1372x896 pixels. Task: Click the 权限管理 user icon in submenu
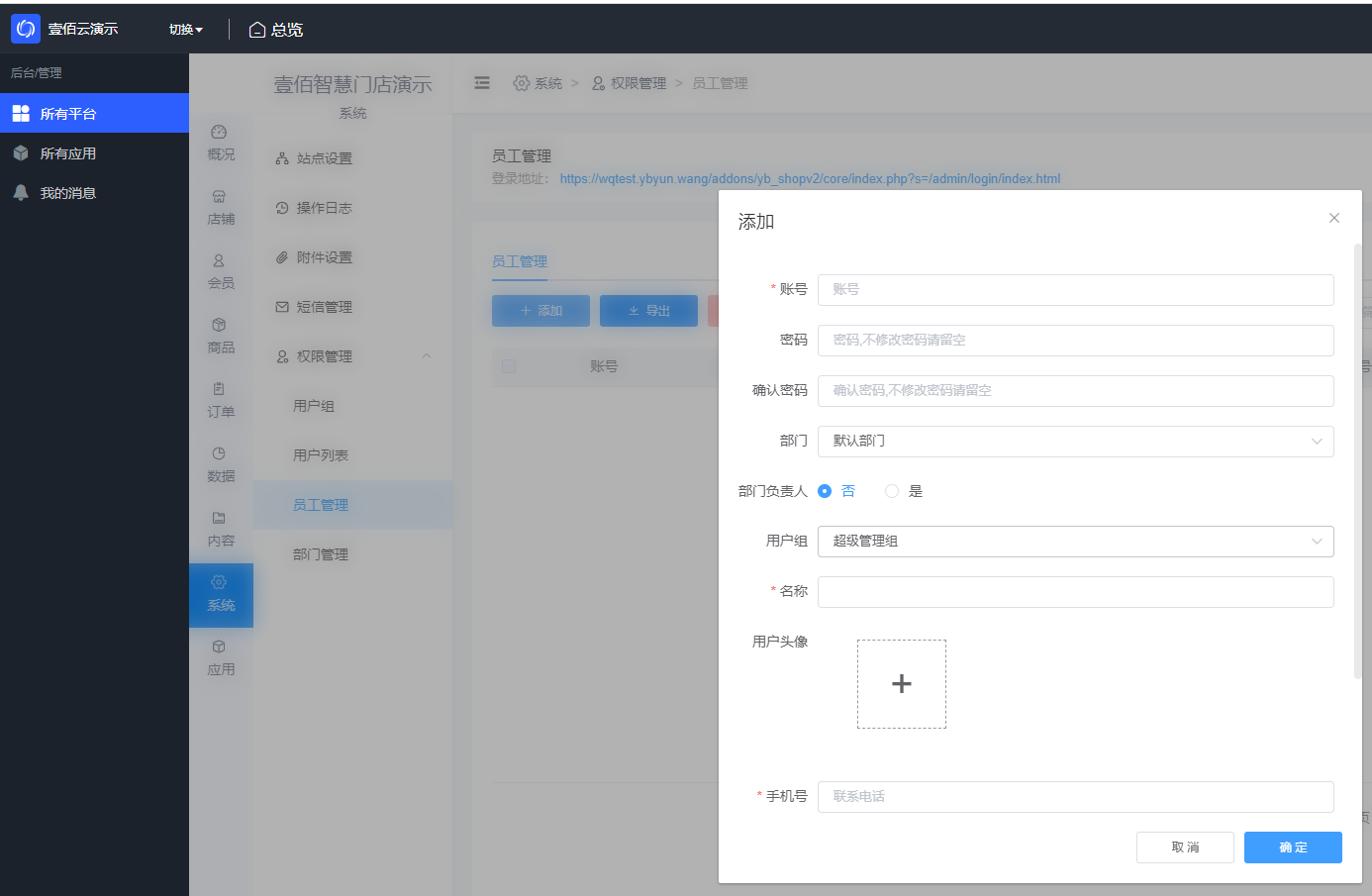pos(282,356)
